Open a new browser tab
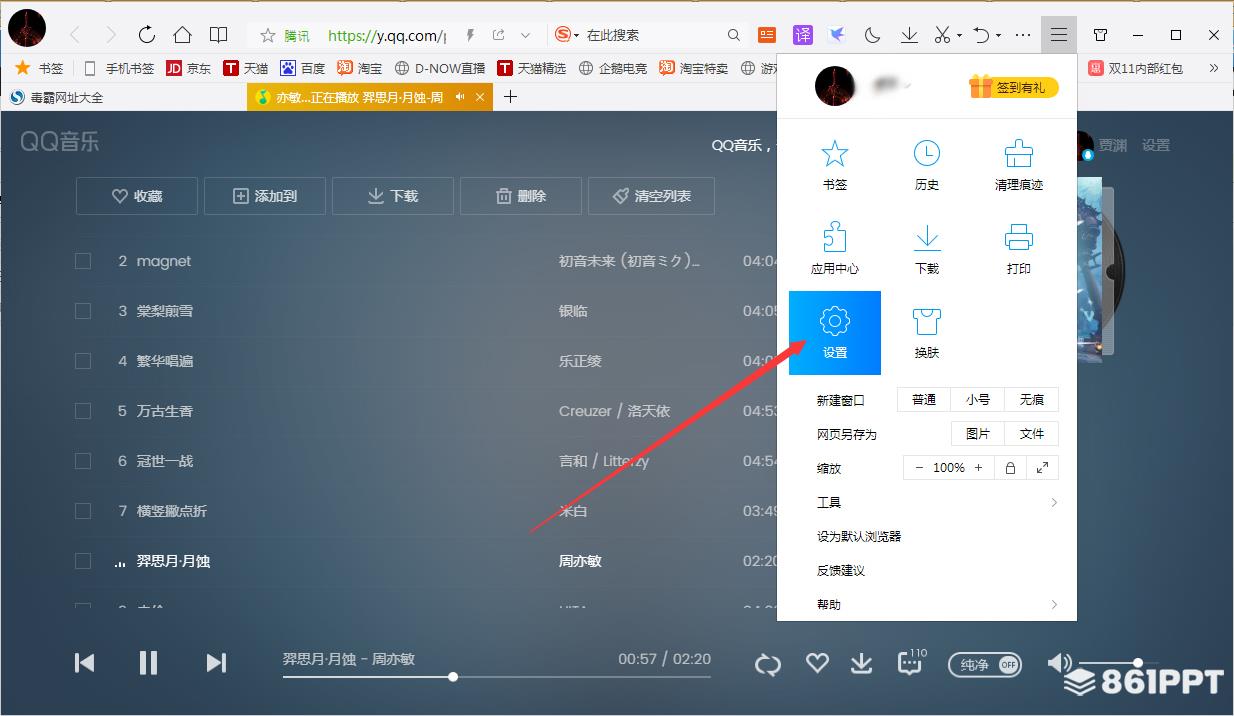This screenshot has width=1234, height=716. 510,97
